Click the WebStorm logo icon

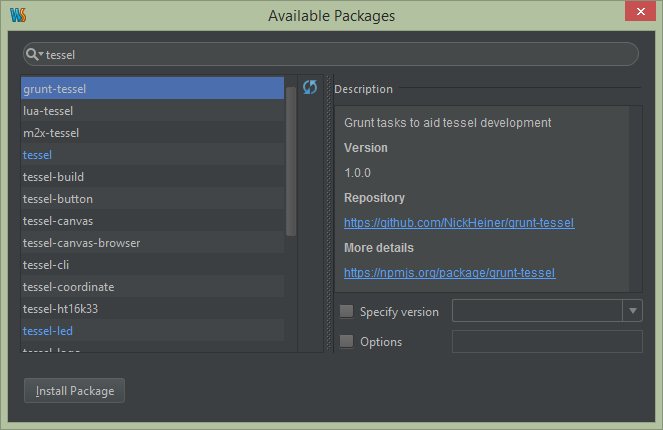16,15
